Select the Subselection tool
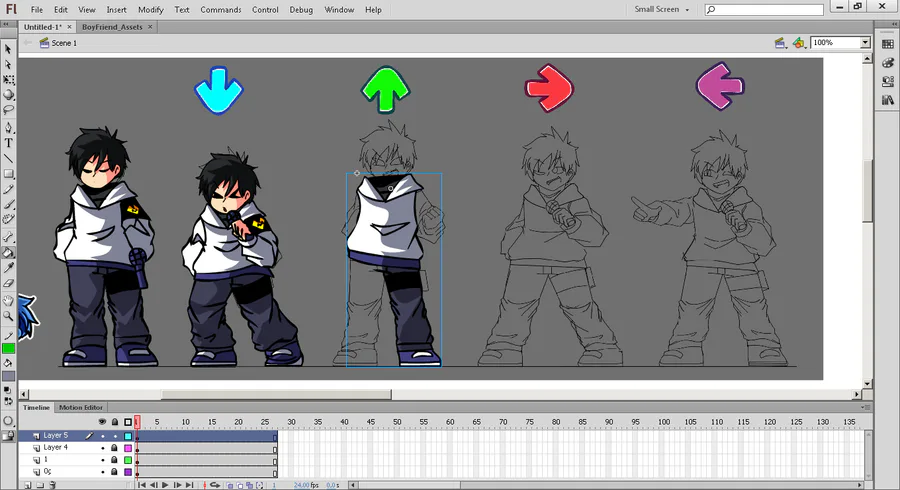The height and width of the screenshot is (490, 900). [8, 64]
